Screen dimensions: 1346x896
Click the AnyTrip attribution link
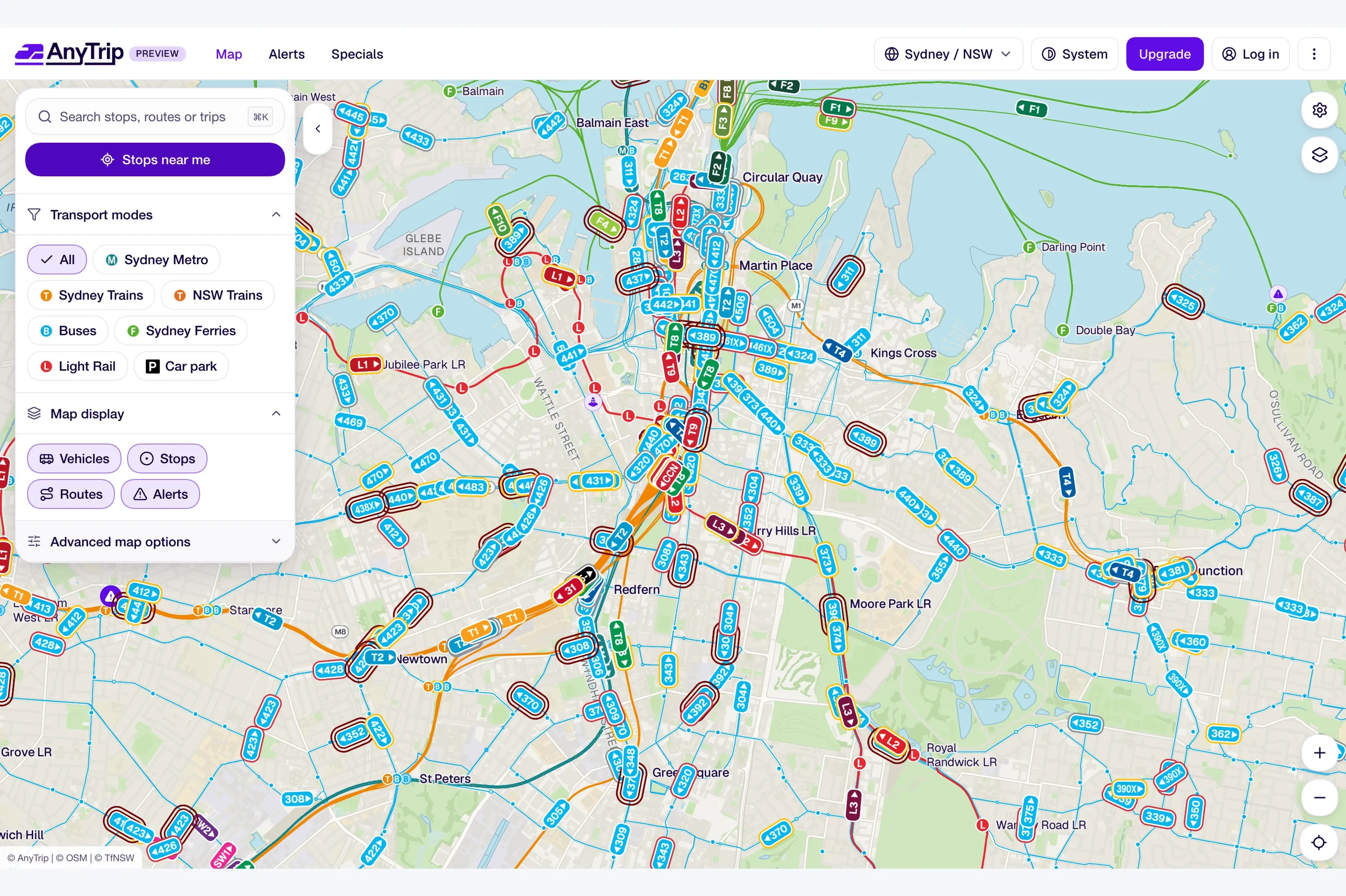click(x=28, y=858)
